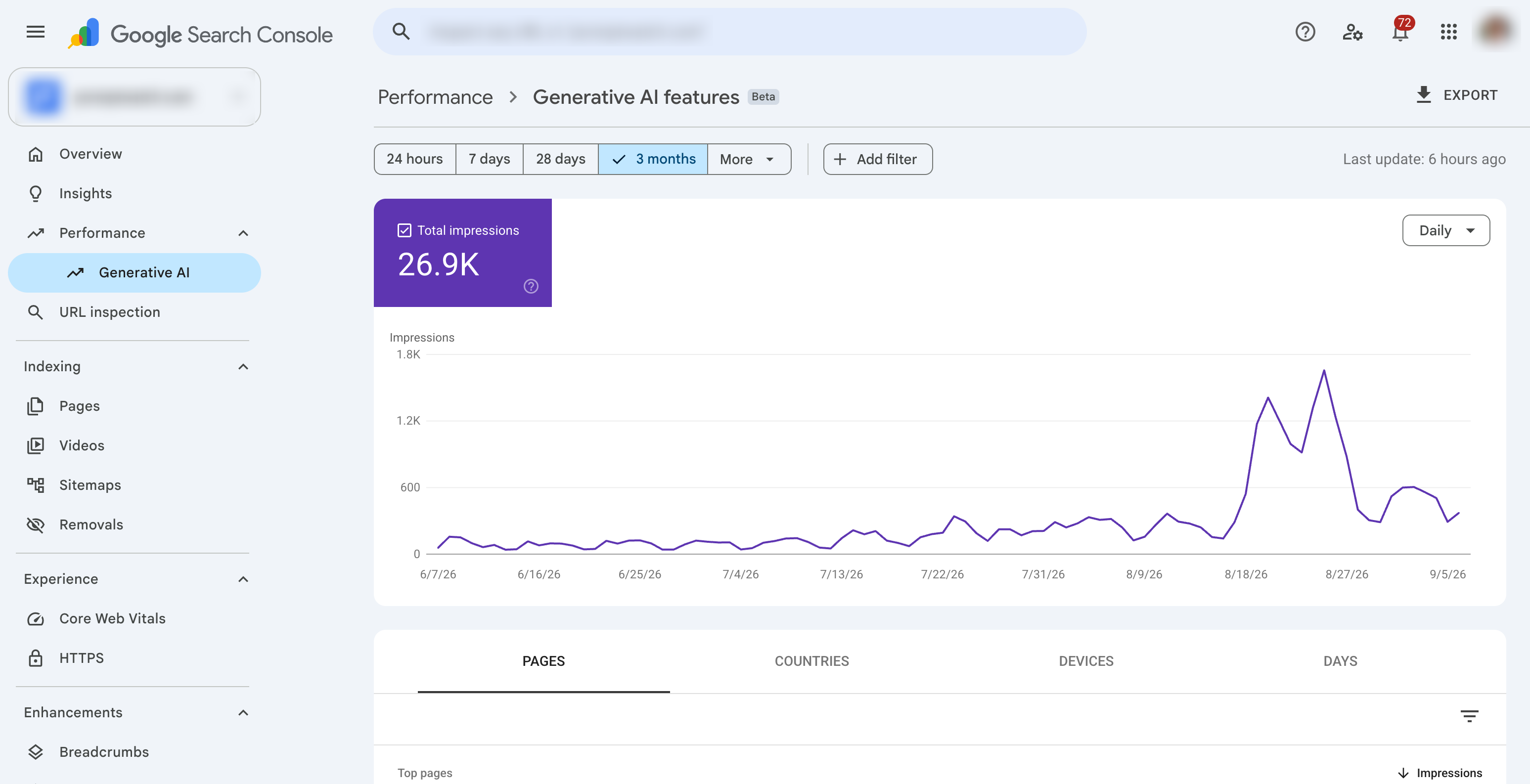Collapse the Indexing sidebar section
This screenshot has width=1530, height=784.
pyautogui.click(x=243, y=366)
